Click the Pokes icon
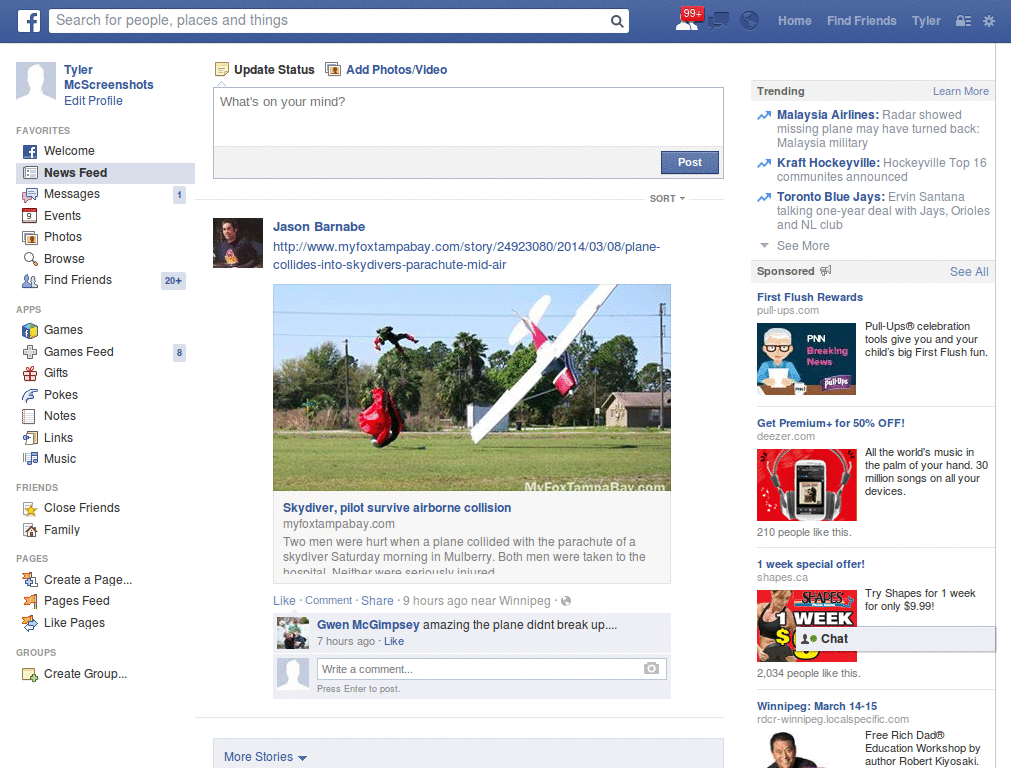Viewport: 1024px width, 768px height. [30, 395]
